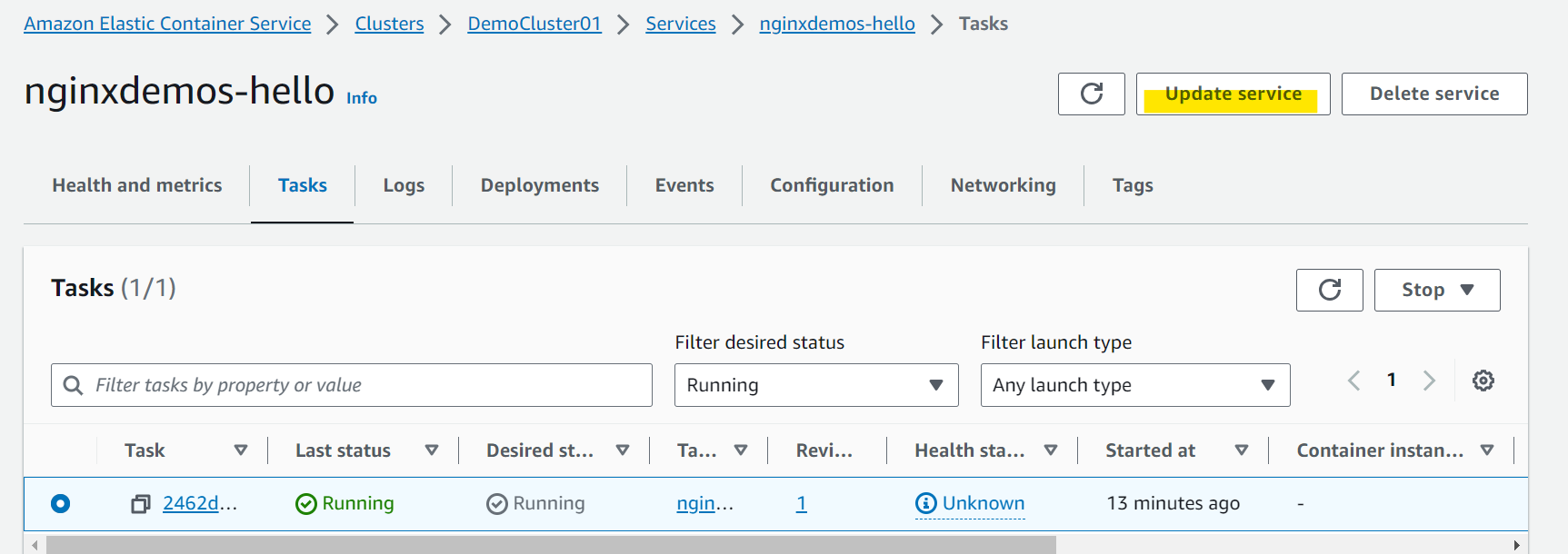
Task: Open the Configuration tab
Action: point(832,185)
